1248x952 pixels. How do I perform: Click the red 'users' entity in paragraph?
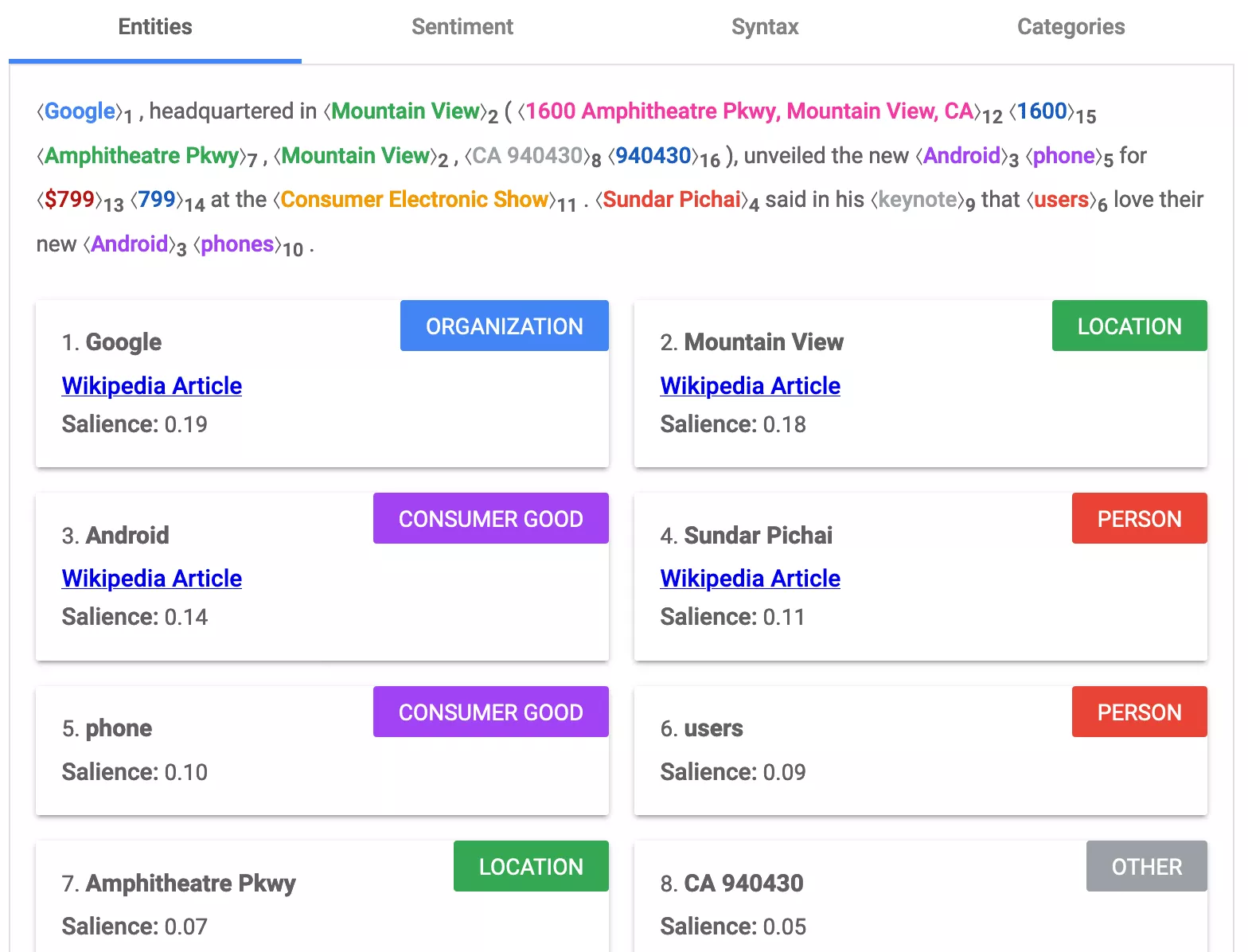click(x=1061, y=199)
